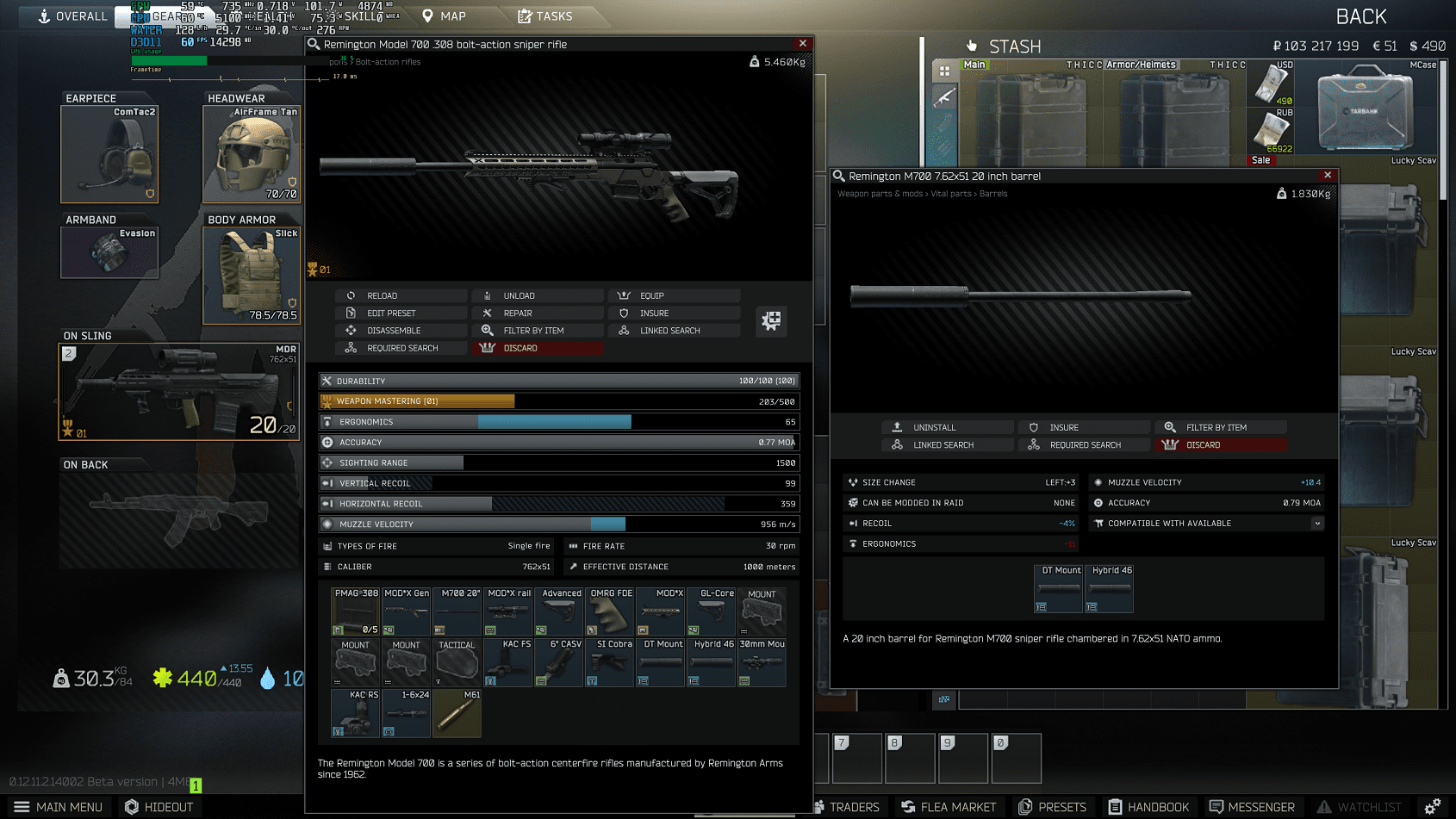This screenshot has width=1456, height=819.
Task: Select the Advanced part slot
Action: [x=559, y=611]
